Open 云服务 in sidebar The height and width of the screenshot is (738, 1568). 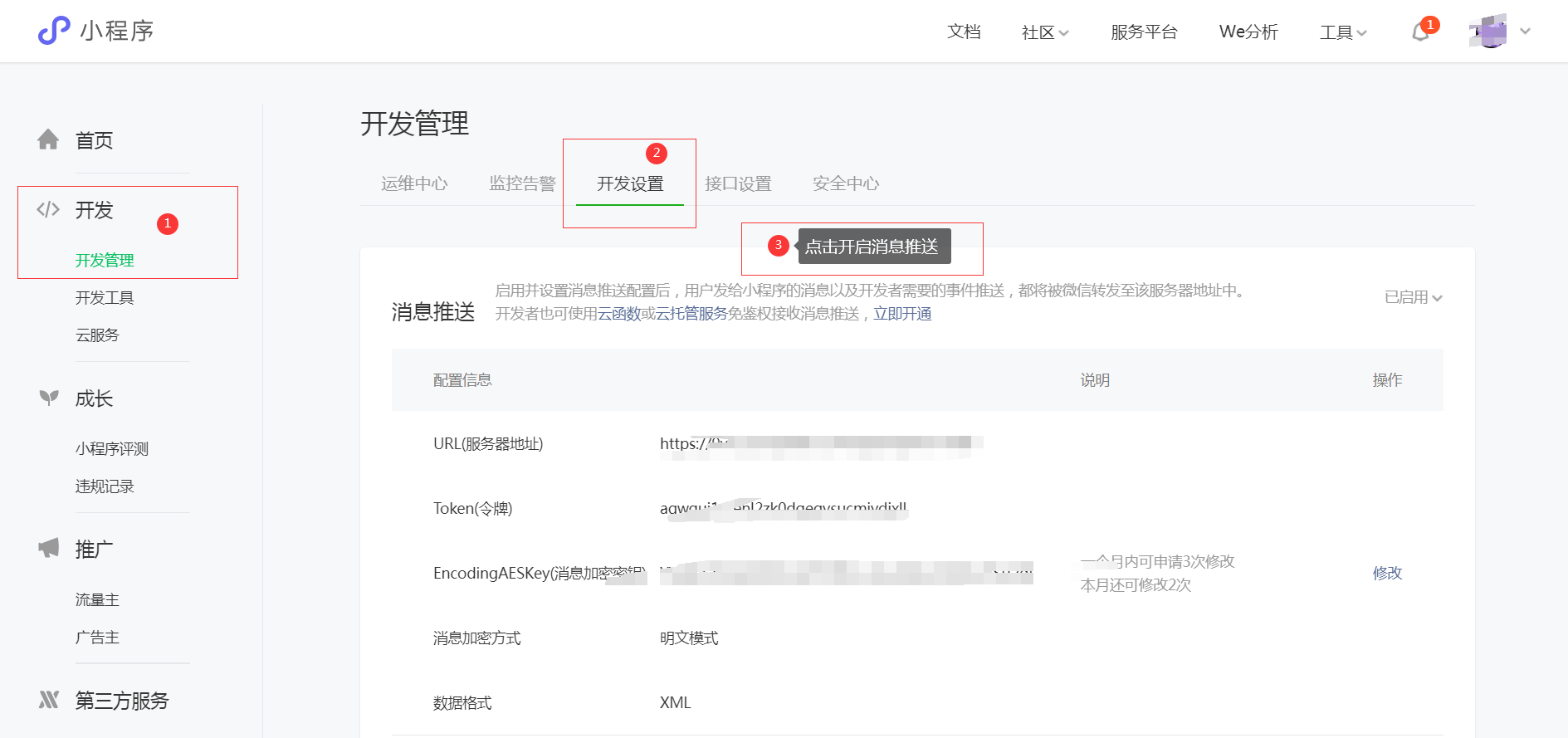(97, 335)
